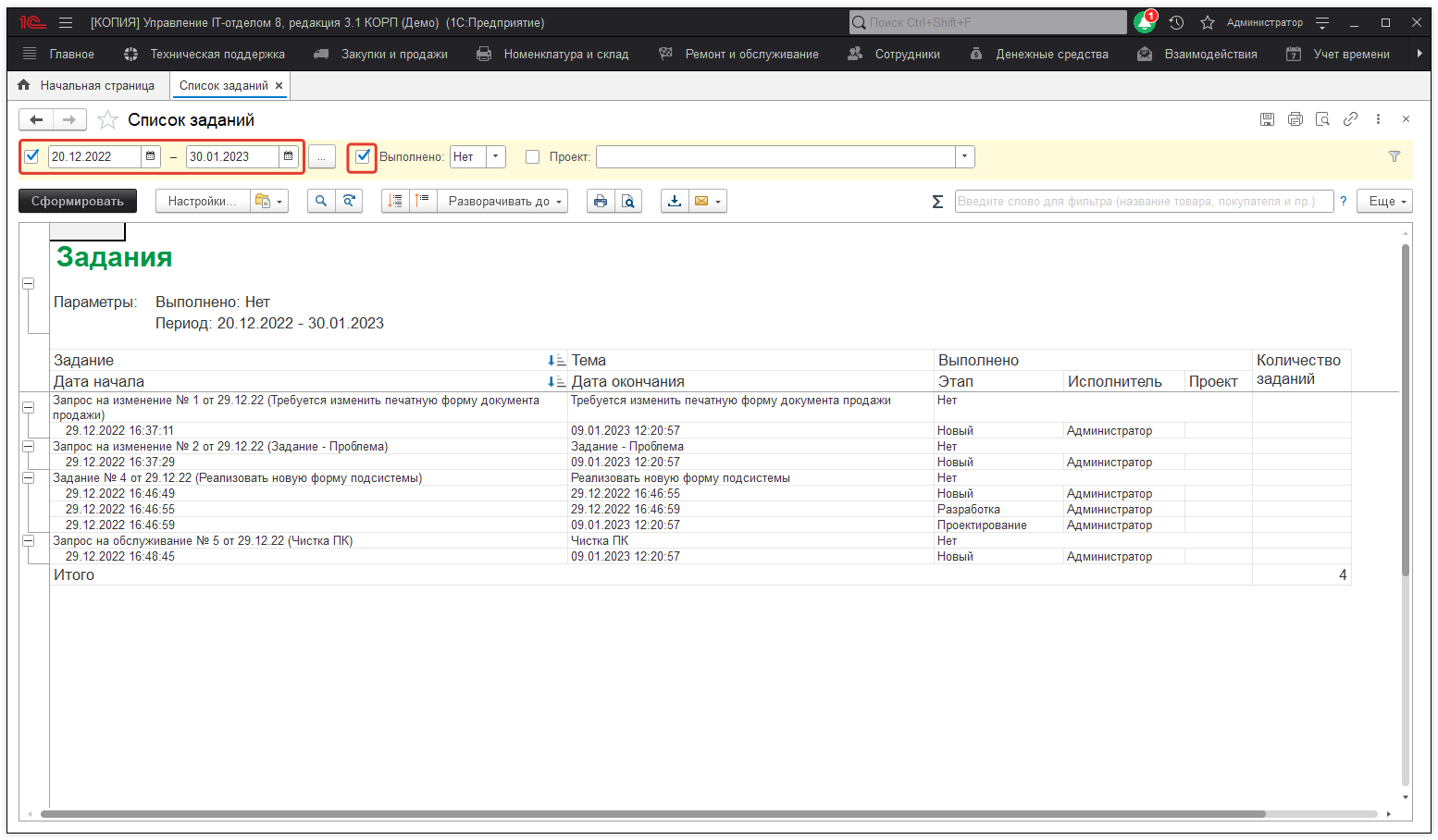Open calendar picker for start date 20.12.2022
Screen dimensions: 1438x840
pos(151,156)
